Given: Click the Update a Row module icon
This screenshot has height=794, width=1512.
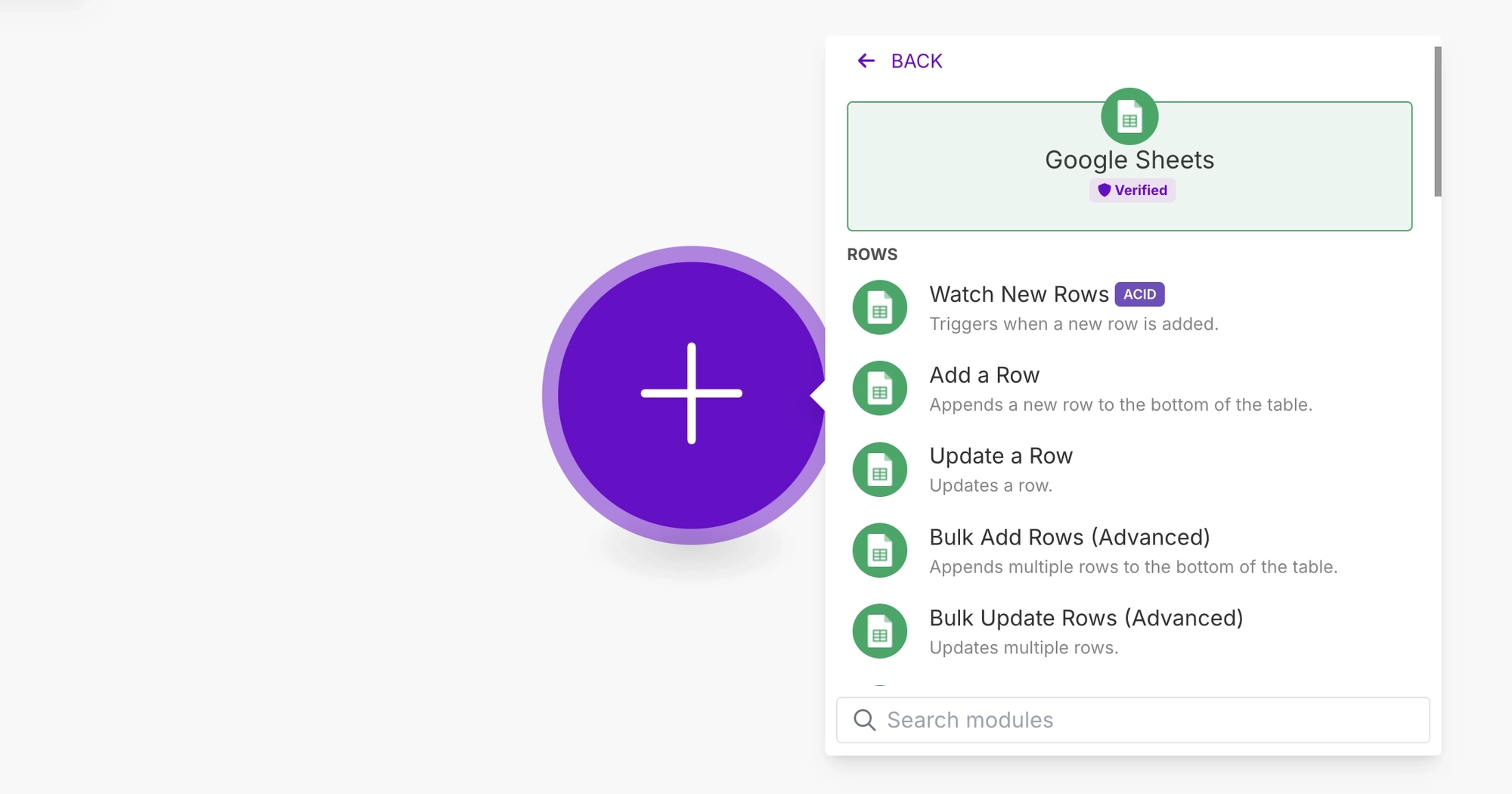Looking at the screenshot, I should click(879, 470).
